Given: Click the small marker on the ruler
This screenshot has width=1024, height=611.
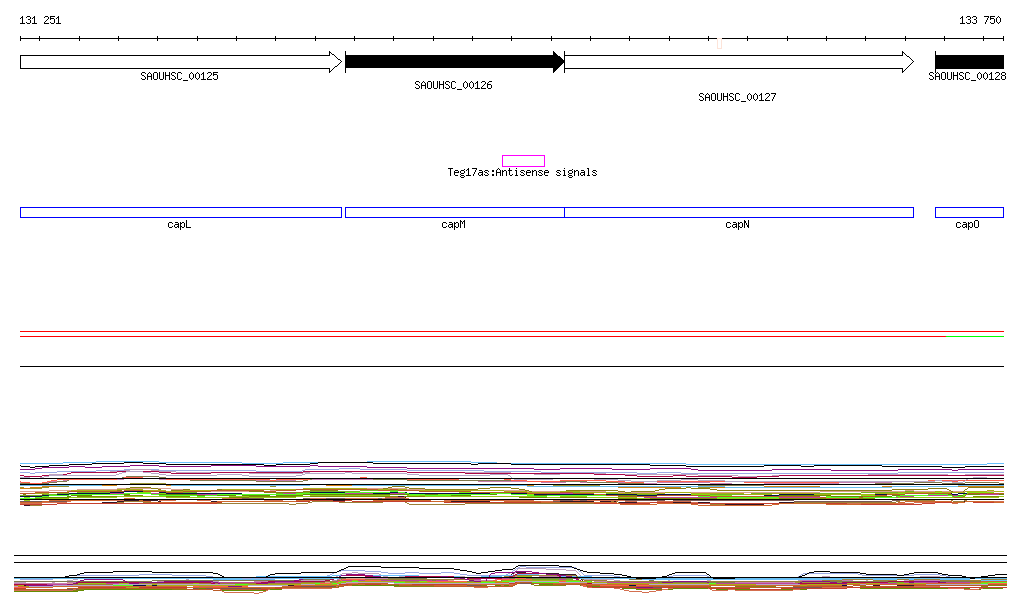Looking at the screenshot, I should point(718,43).
